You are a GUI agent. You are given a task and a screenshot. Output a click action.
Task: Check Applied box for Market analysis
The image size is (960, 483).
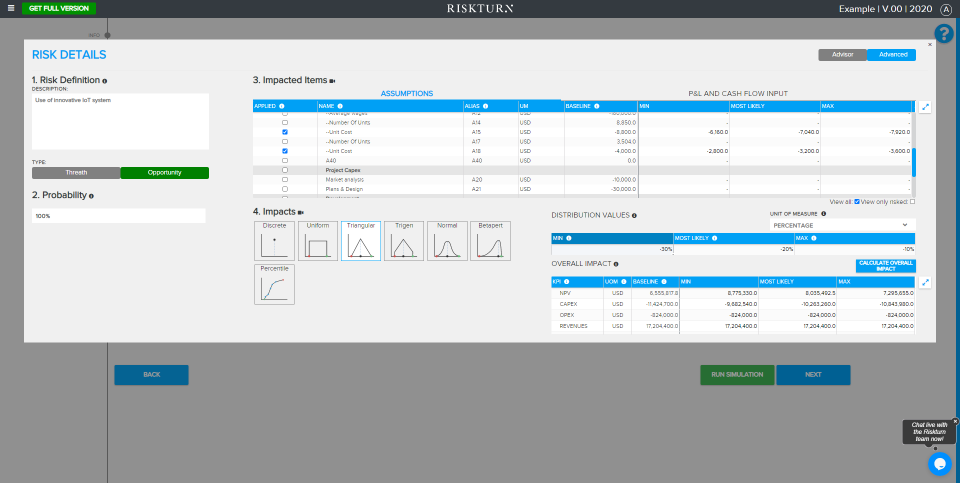tap(285, 179)
